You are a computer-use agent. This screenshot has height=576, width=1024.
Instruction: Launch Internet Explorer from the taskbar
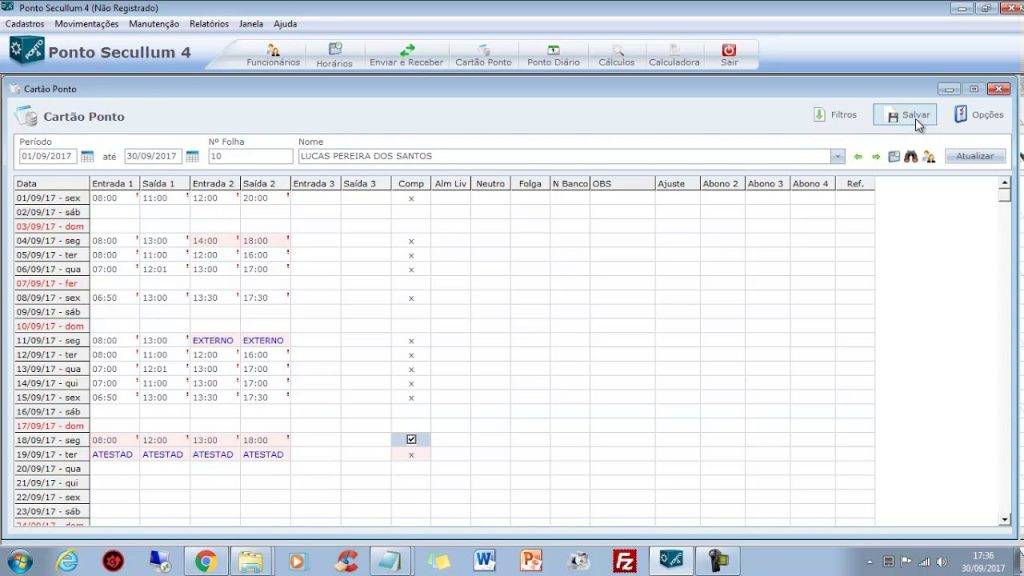tap(67, 561)
